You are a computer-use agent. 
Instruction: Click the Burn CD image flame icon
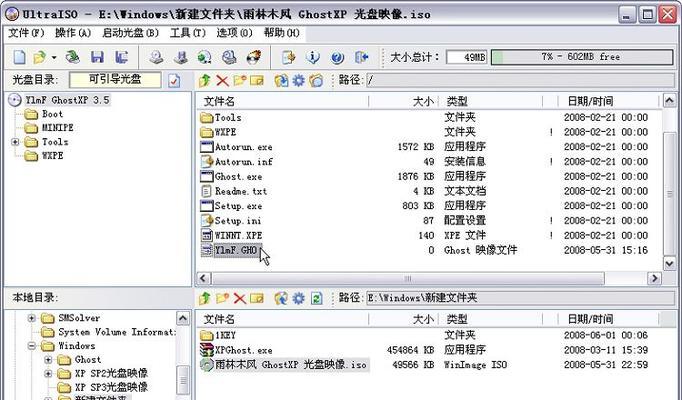point(254,57)
